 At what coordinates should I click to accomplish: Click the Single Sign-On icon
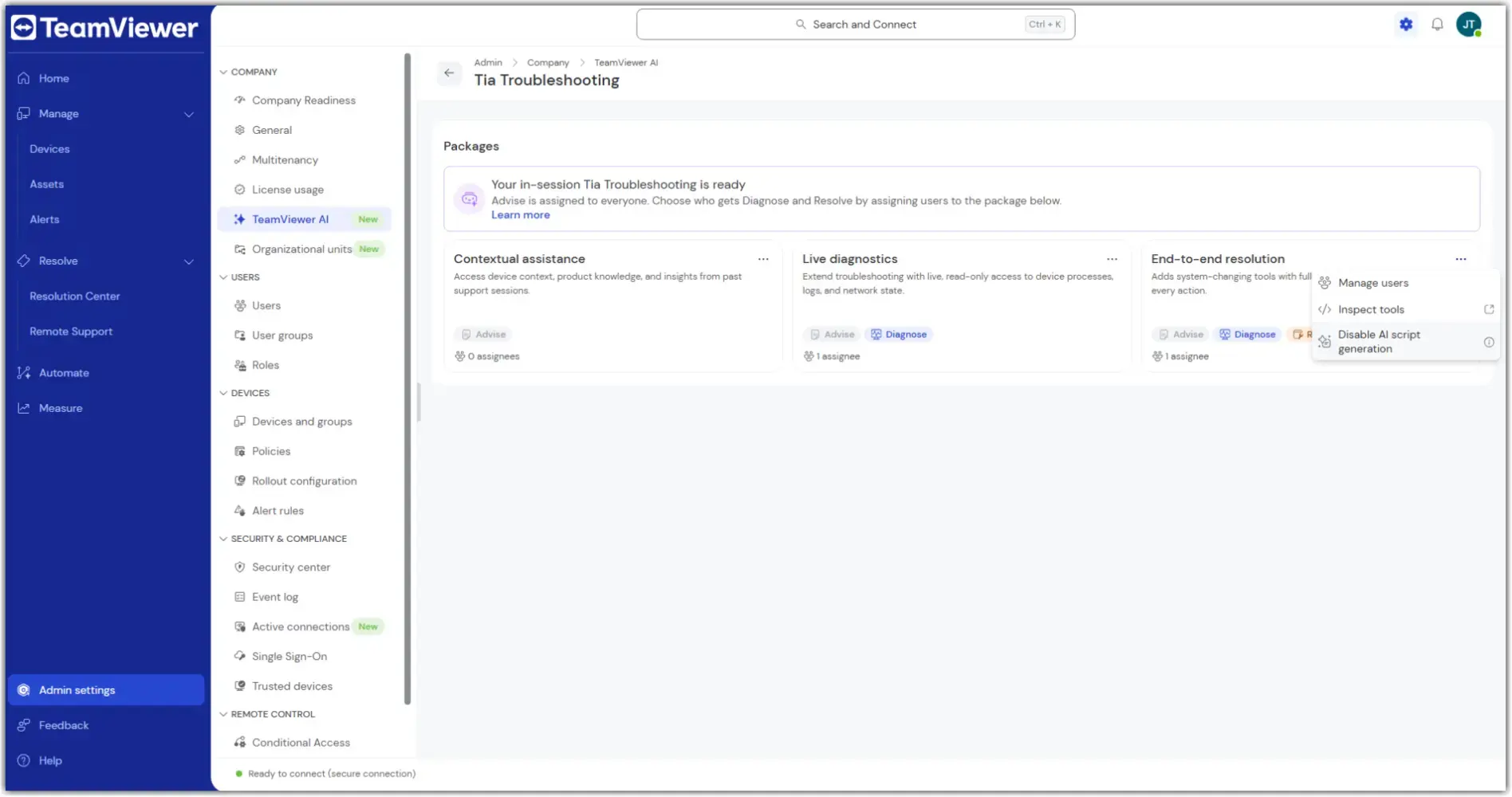pos(239,657)
